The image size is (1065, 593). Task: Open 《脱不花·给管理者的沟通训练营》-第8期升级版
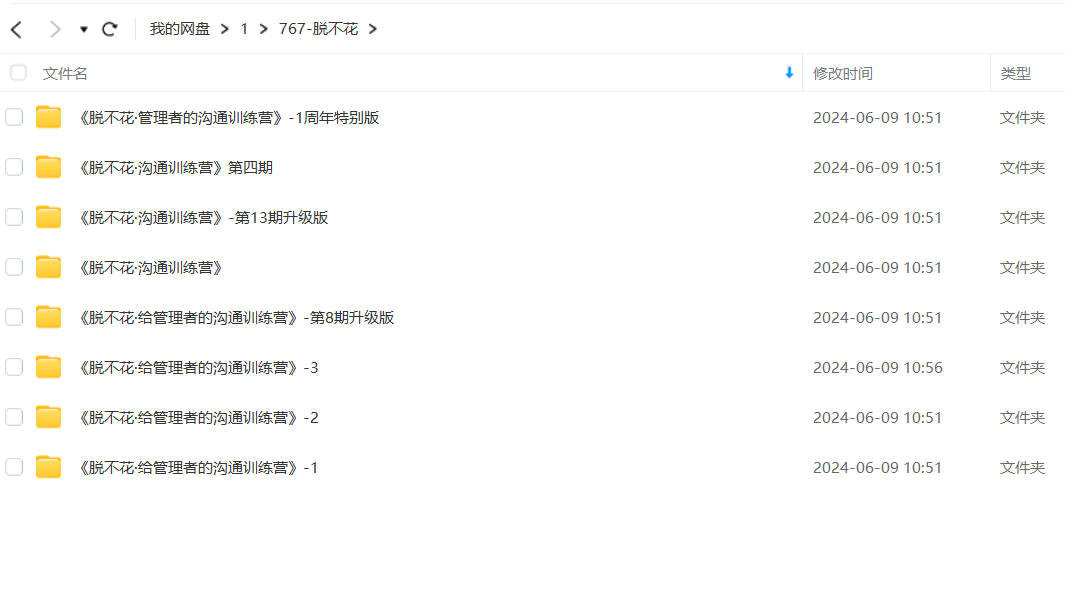(234, 318)
